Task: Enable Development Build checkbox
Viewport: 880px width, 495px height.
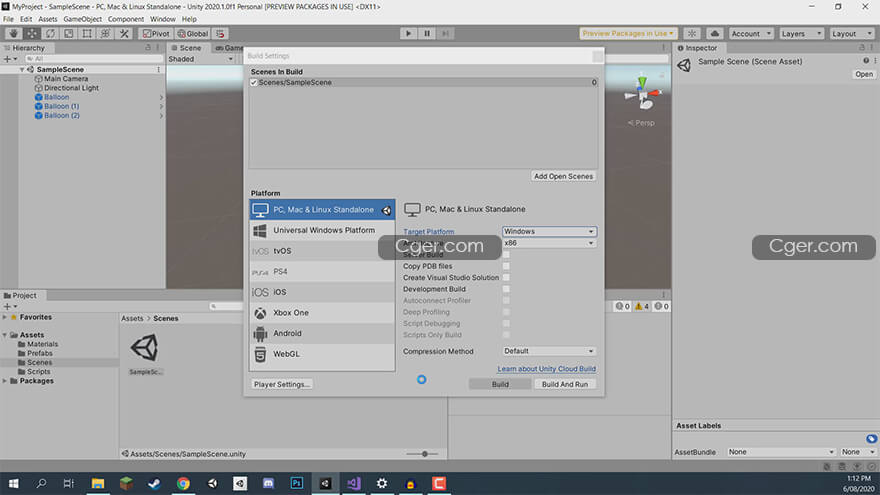Action: coord(506,289)
